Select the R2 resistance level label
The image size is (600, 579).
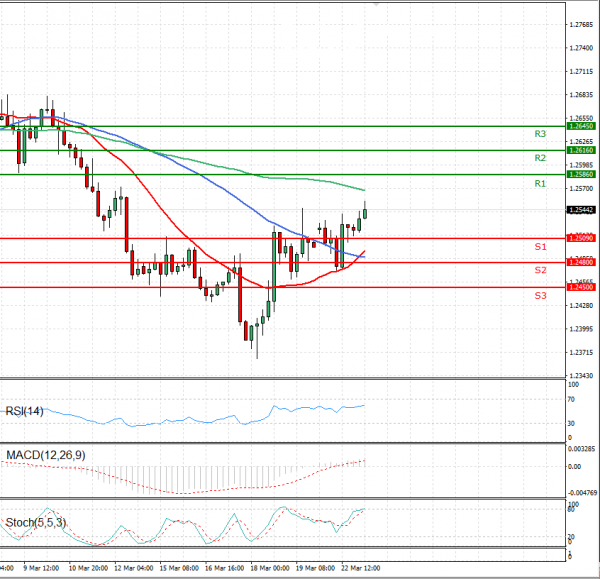coord(539,158)
